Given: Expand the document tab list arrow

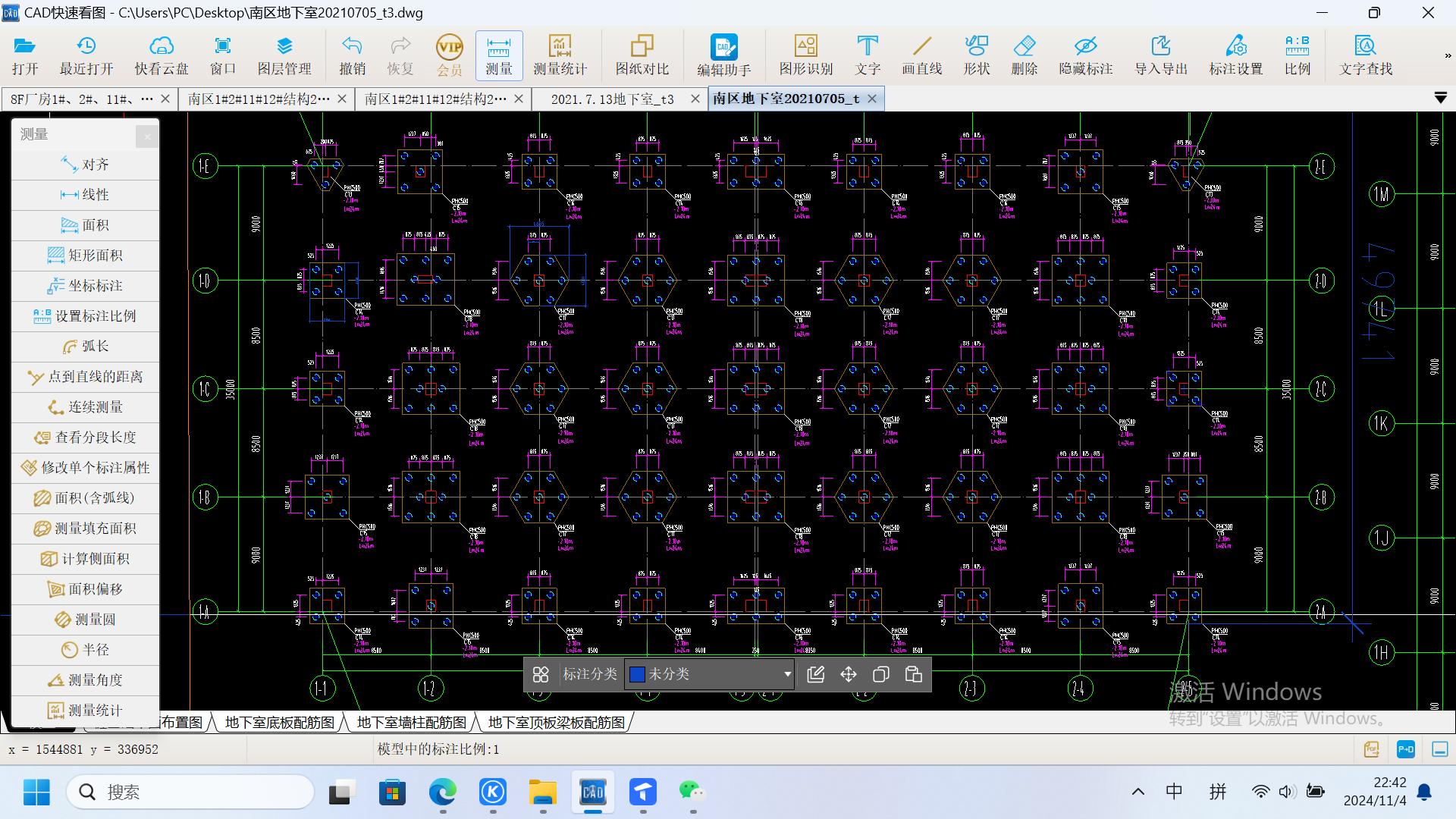Looking at the screenshot, I should 1441,98.
